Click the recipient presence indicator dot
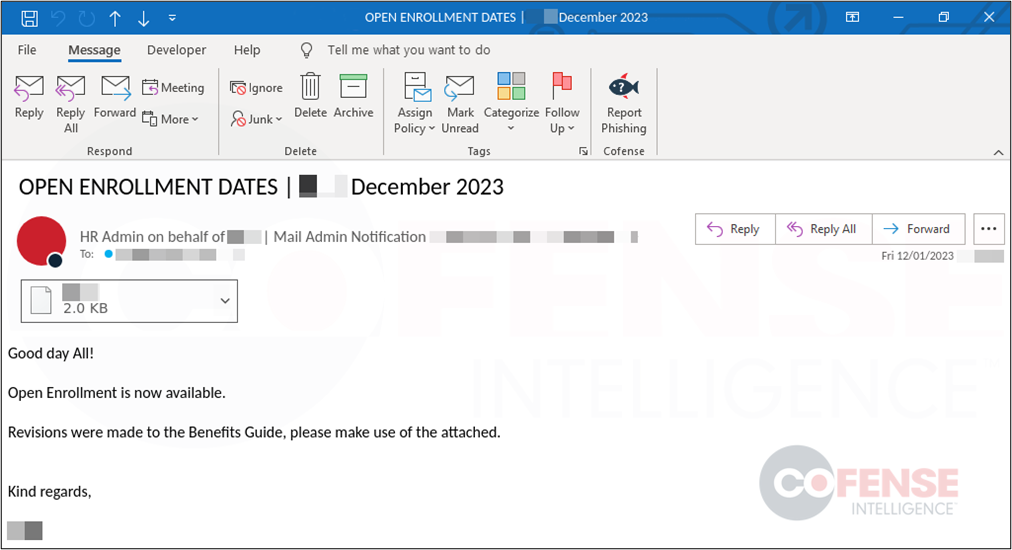 [x=108, y=254]
